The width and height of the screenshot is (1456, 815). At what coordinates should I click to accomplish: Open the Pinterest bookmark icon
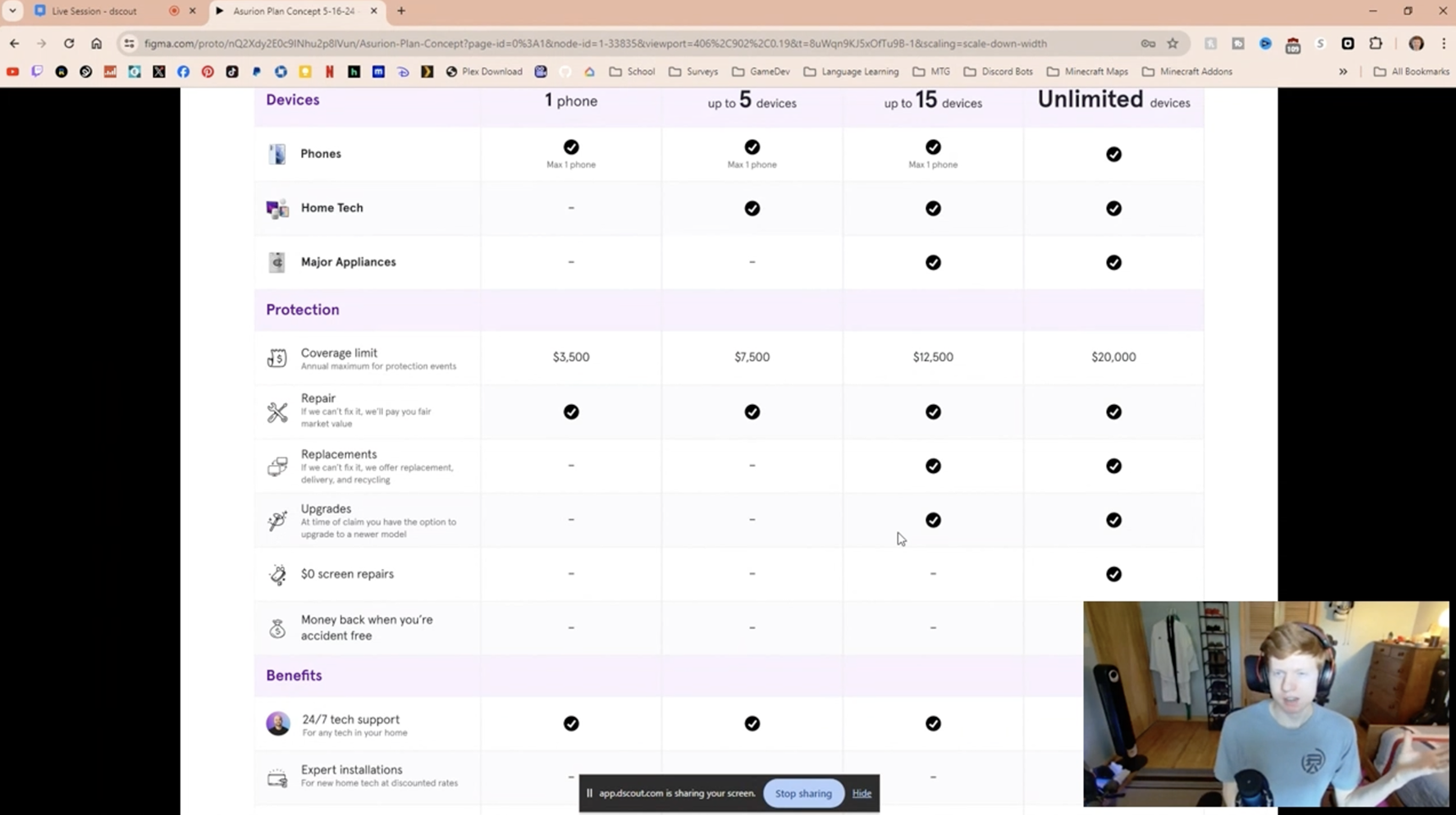click(208, 72)
